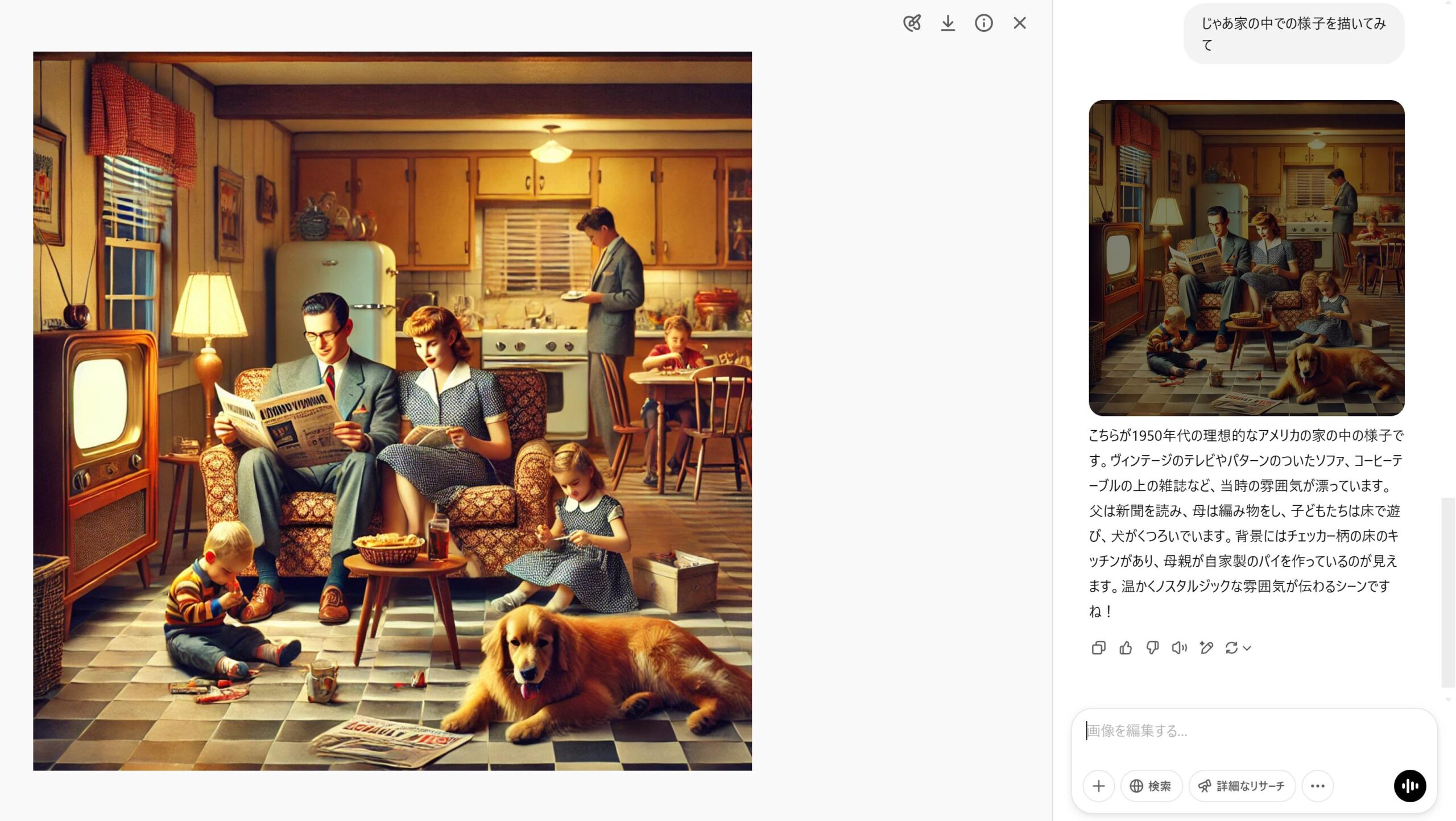This screenshot has width=1456, height=821.
Task: Edit the response in canvas
Action: click(x=1206, y=648)
